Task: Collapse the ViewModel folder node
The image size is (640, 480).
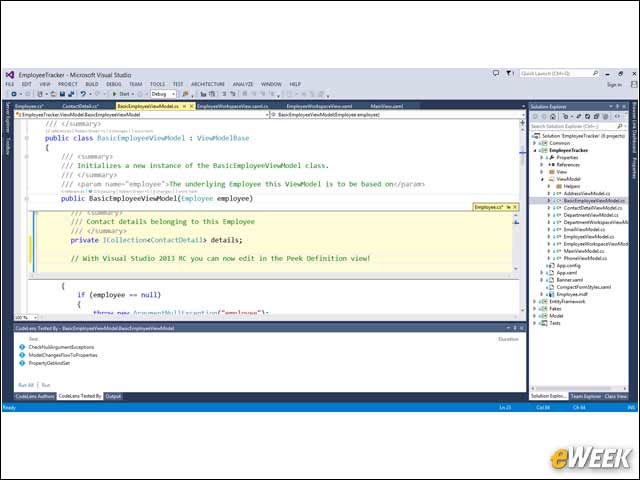Action: point(542,179)
